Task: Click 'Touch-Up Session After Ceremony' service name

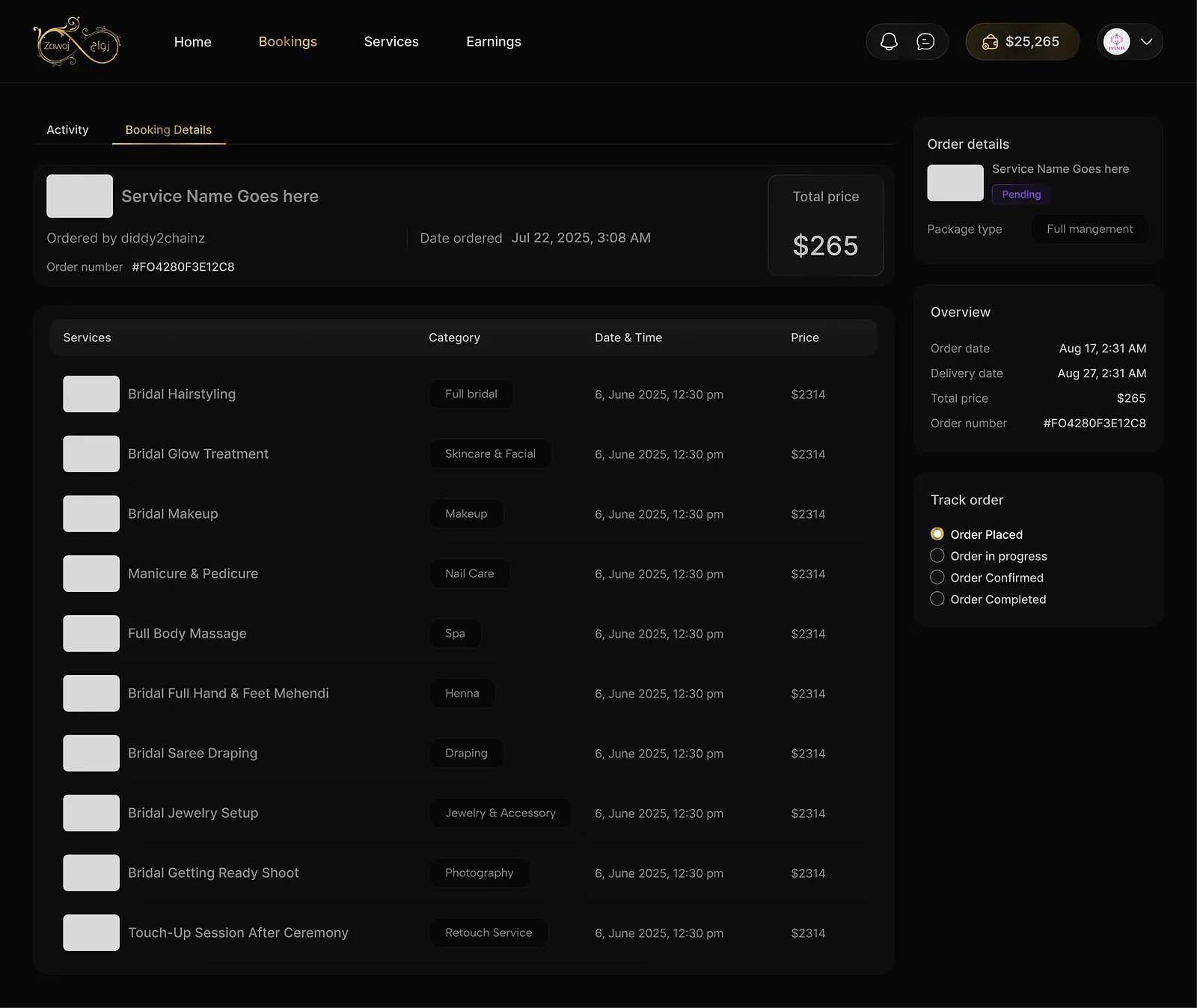Action: (x=238, y=932)
